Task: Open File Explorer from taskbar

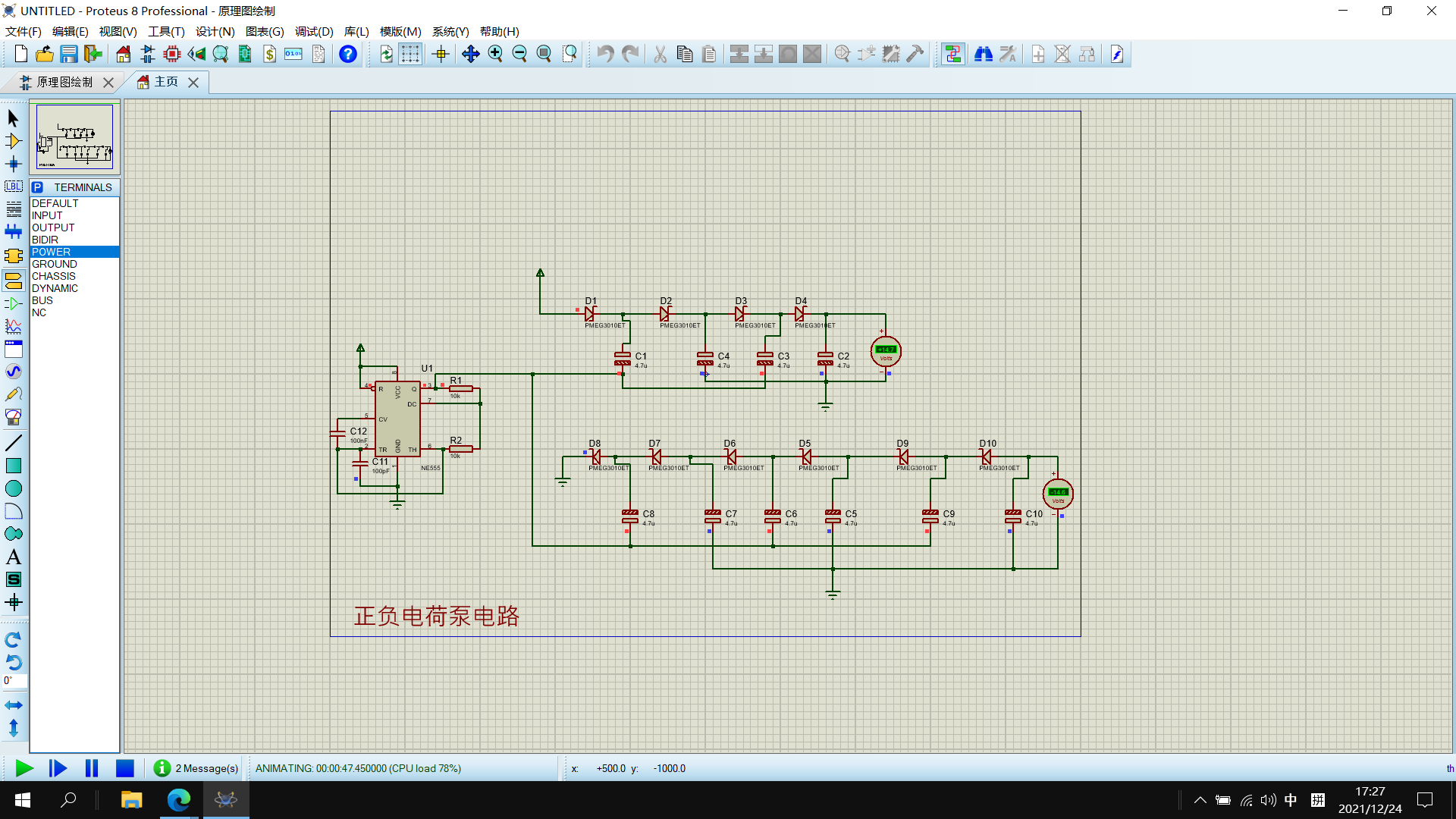Action: click(x=131, y=800)
